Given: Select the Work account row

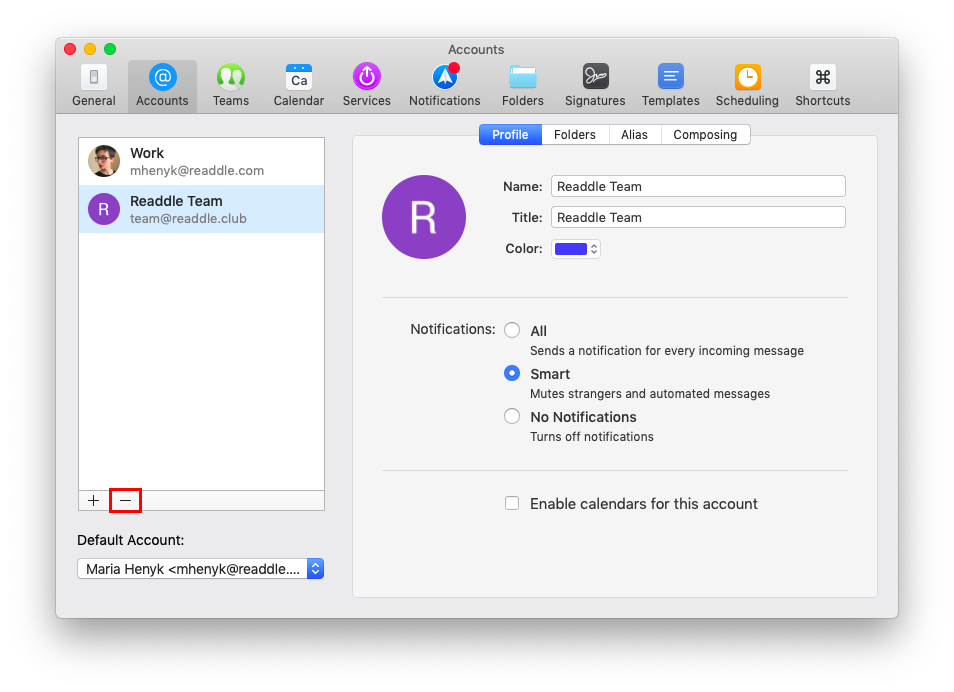Looking at the screenshot, I should (x=201, y=161).
